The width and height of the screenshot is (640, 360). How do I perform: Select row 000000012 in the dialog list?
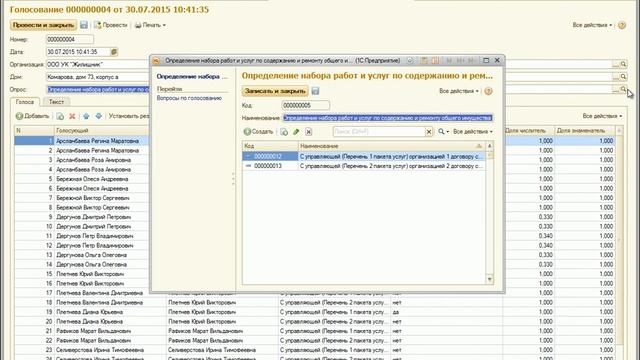(x=364, y=156)
